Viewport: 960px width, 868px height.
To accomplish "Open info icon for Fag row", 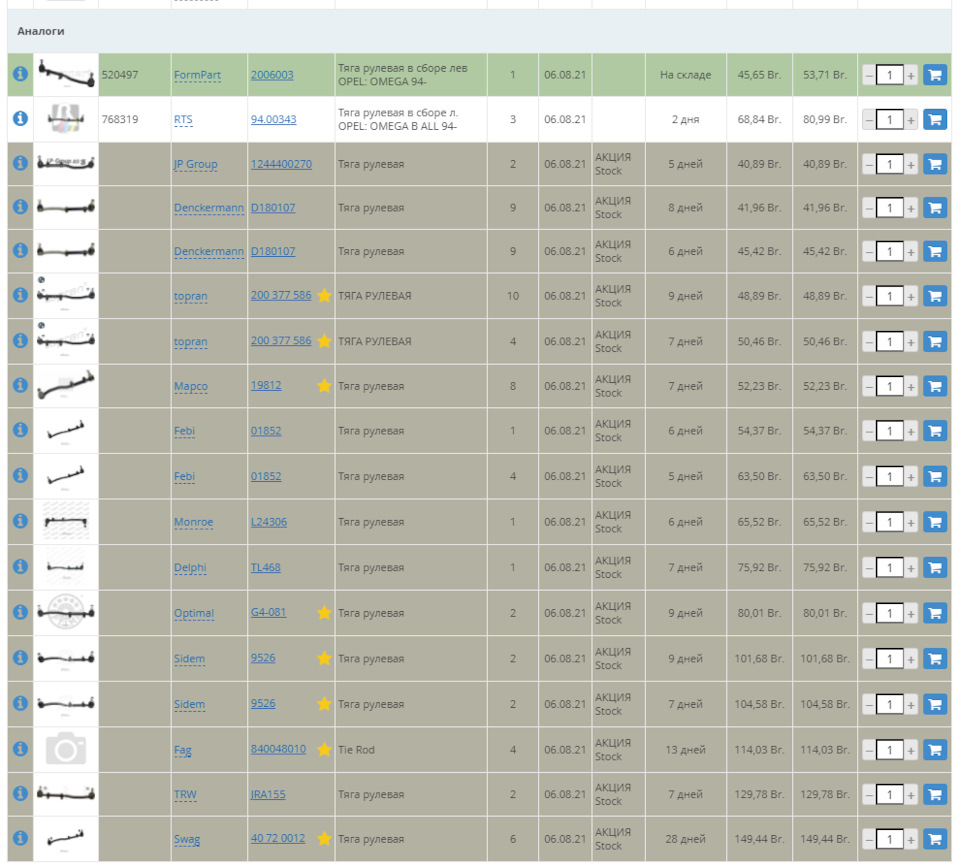I will coord(20,749).
